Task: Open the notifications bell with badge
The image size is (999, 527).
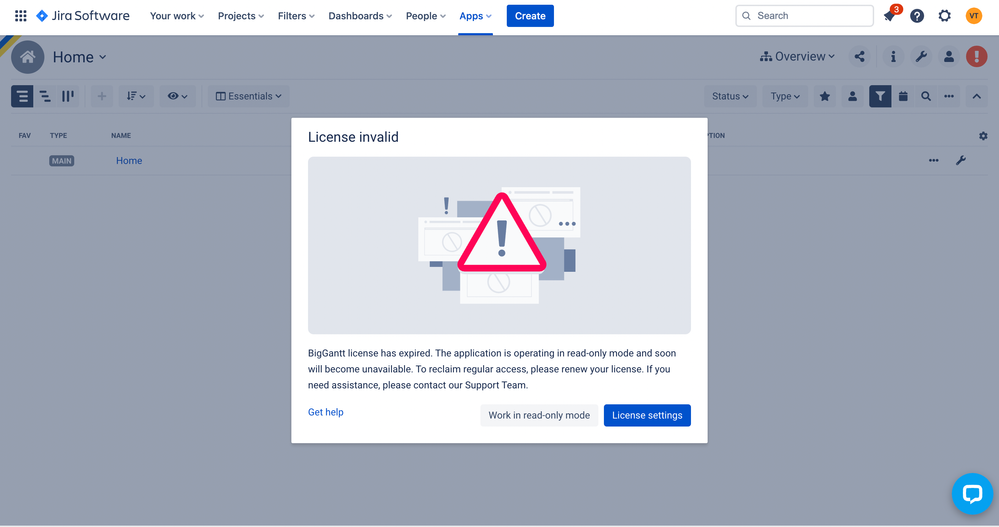Action: pos(890,15)
